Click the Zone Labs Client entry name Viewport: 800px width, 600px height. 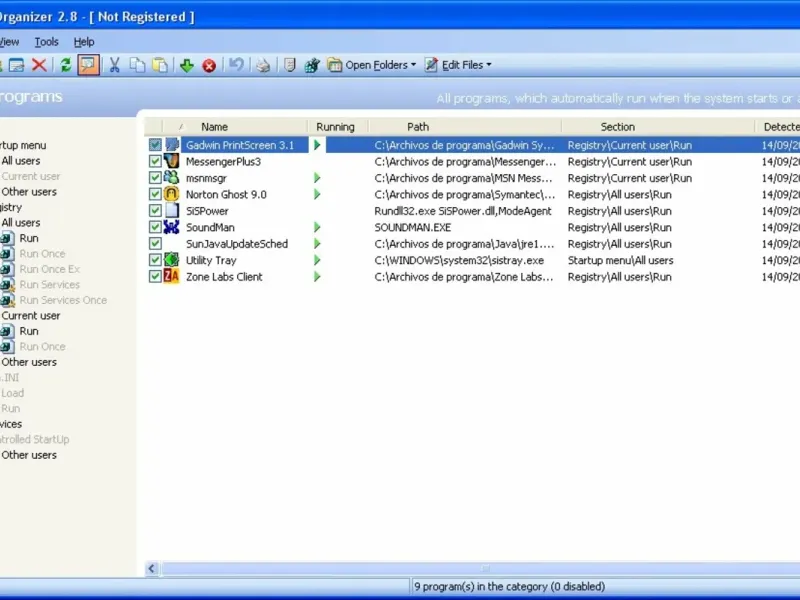coord(224,277)
